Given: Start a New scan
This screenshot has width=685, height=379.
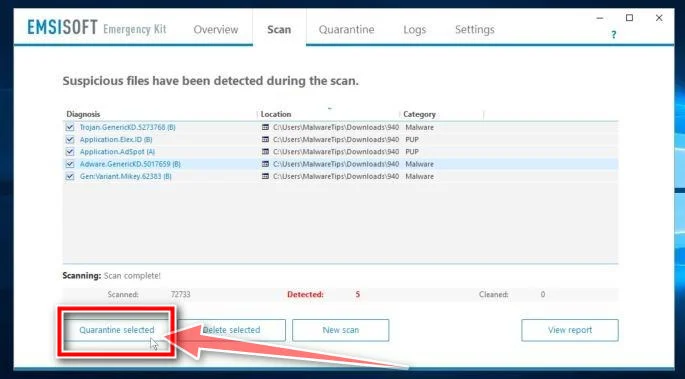Looking at the screenshot, I should [341, 330].
